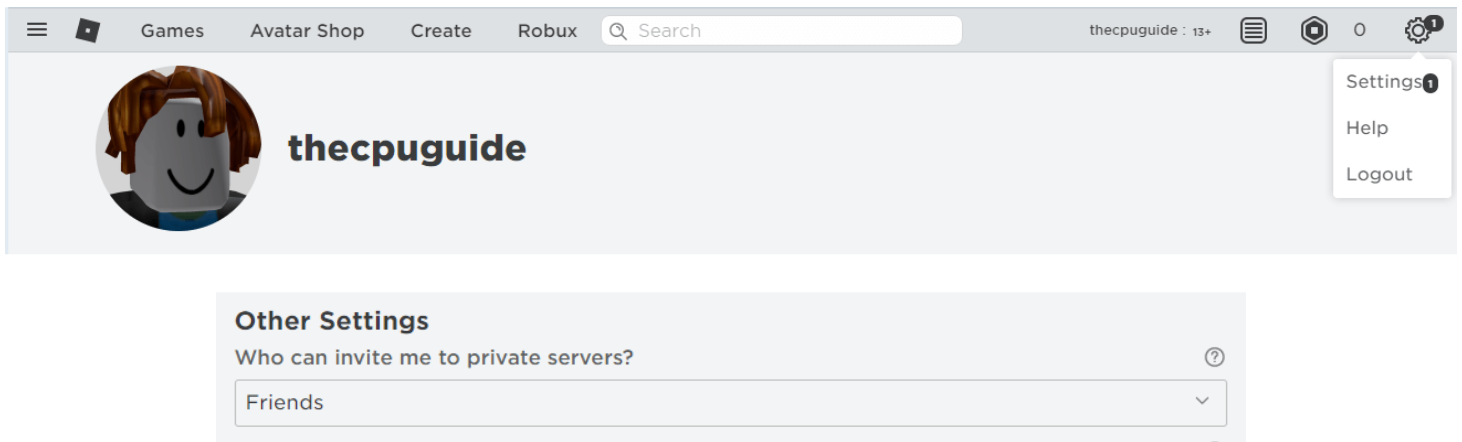The height and width of the screenshot is (442, 1462).
Task: Click the Robux balance count
Action: pos(1359,31)
